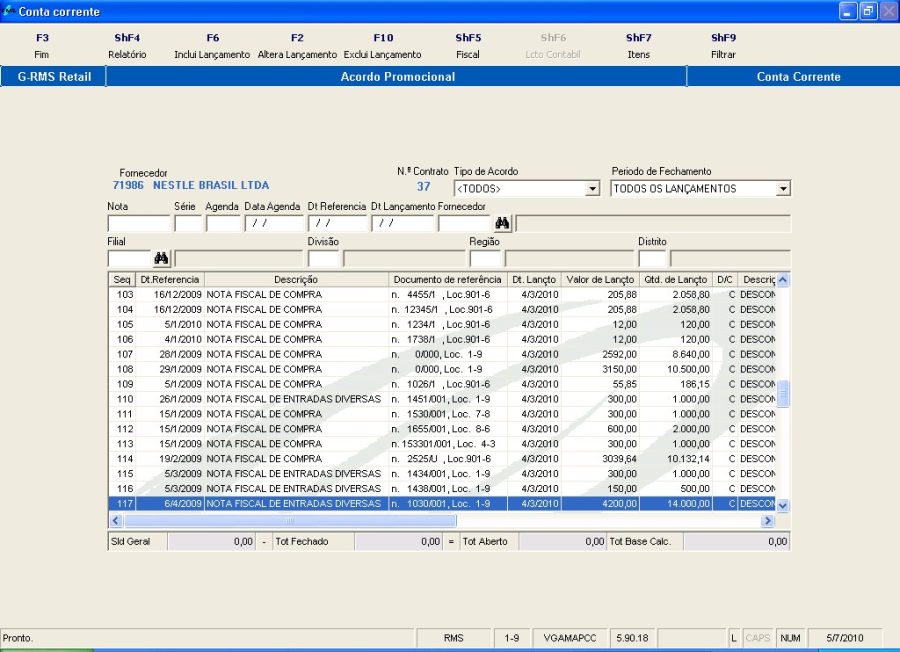The height and width of the screenshot is (652, 900).
Task: Click the Nota input field
Action: tap(138, 224)
